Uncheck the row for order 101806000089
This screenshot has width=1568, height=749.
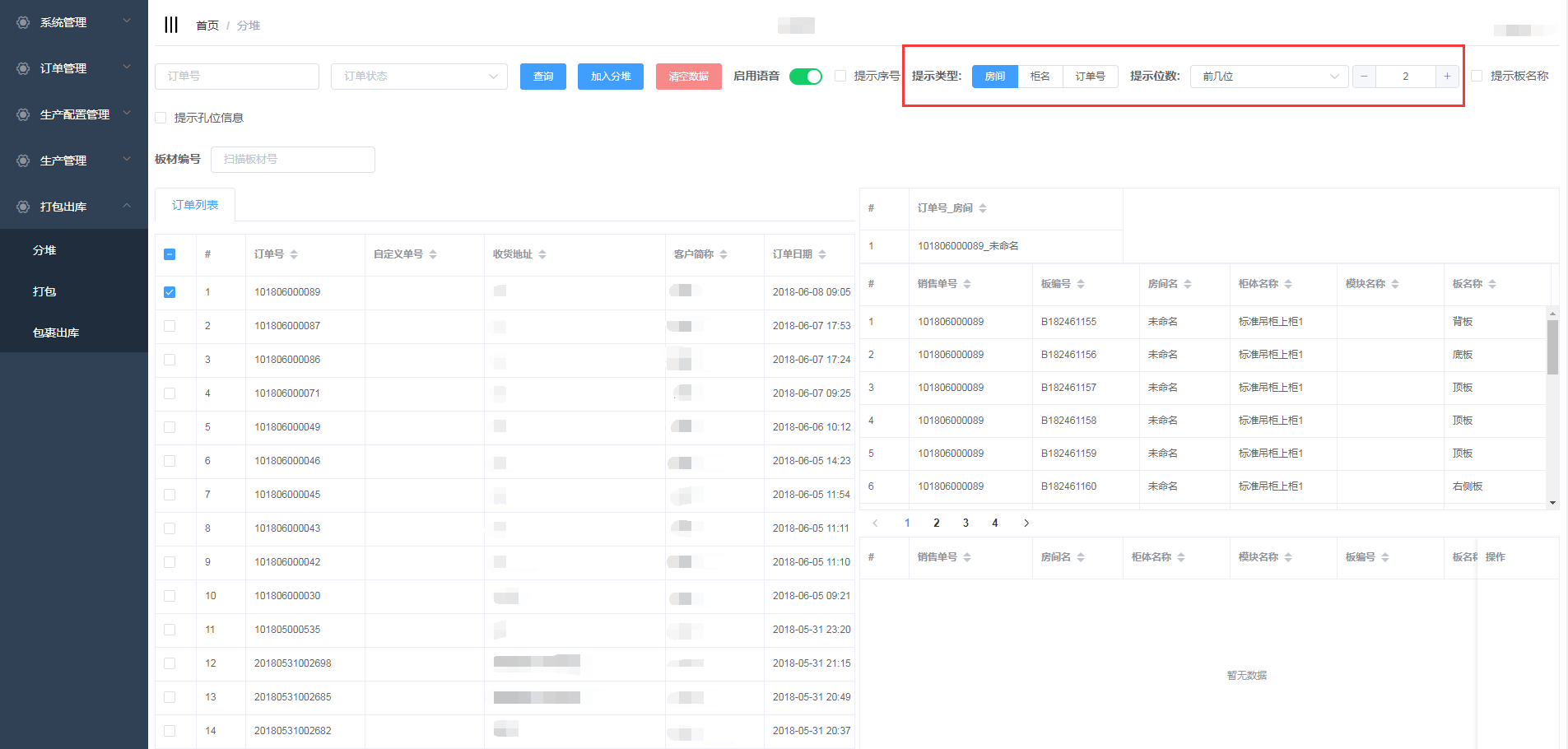point(170,292)
